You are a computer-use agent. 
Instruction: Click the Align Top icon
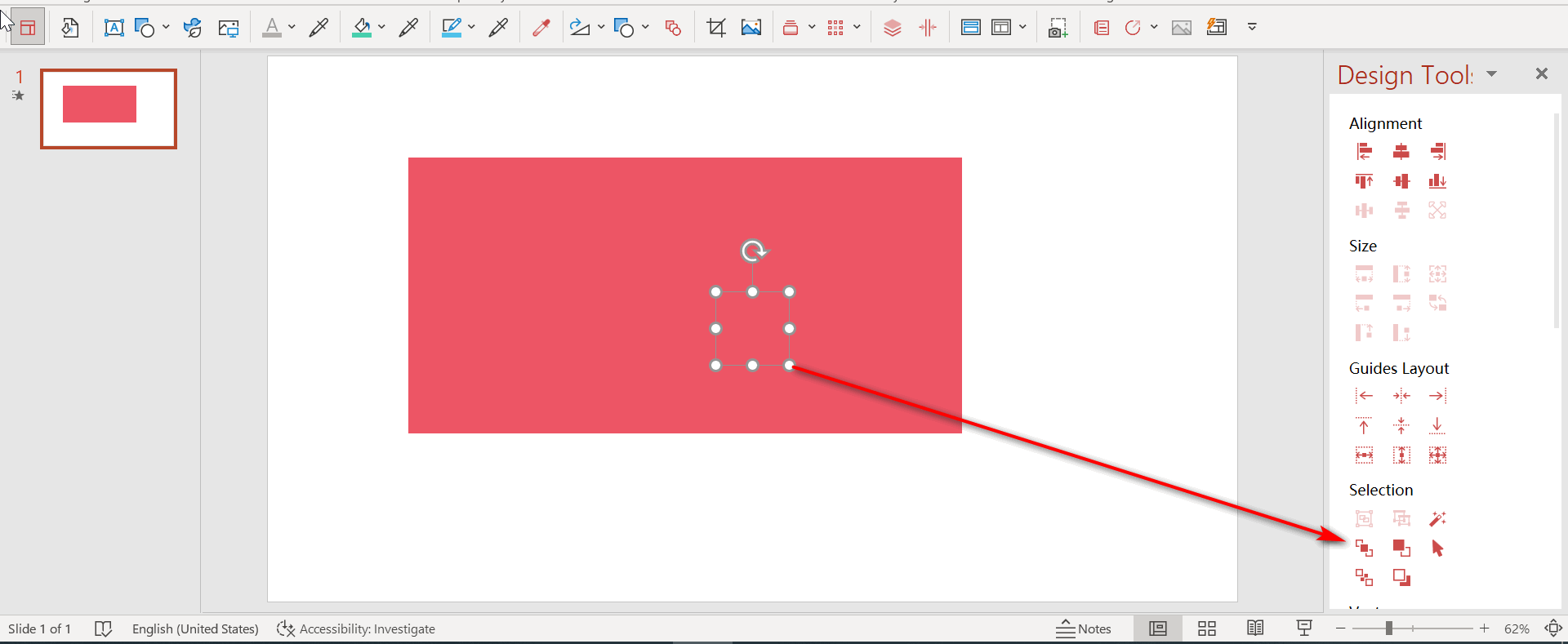[x=1364, y=181]
